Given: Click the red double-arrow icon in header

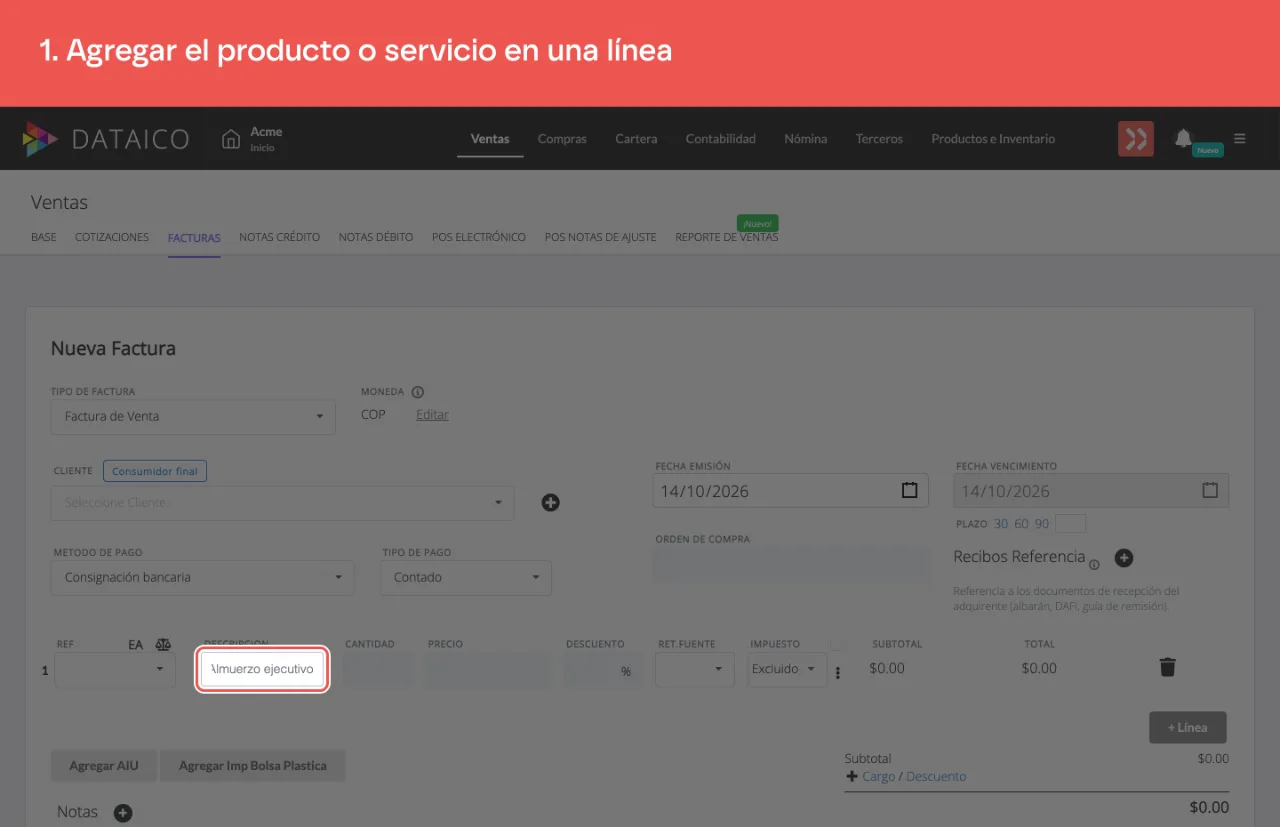Looking at the screenshot, I should click(1136, 139).
